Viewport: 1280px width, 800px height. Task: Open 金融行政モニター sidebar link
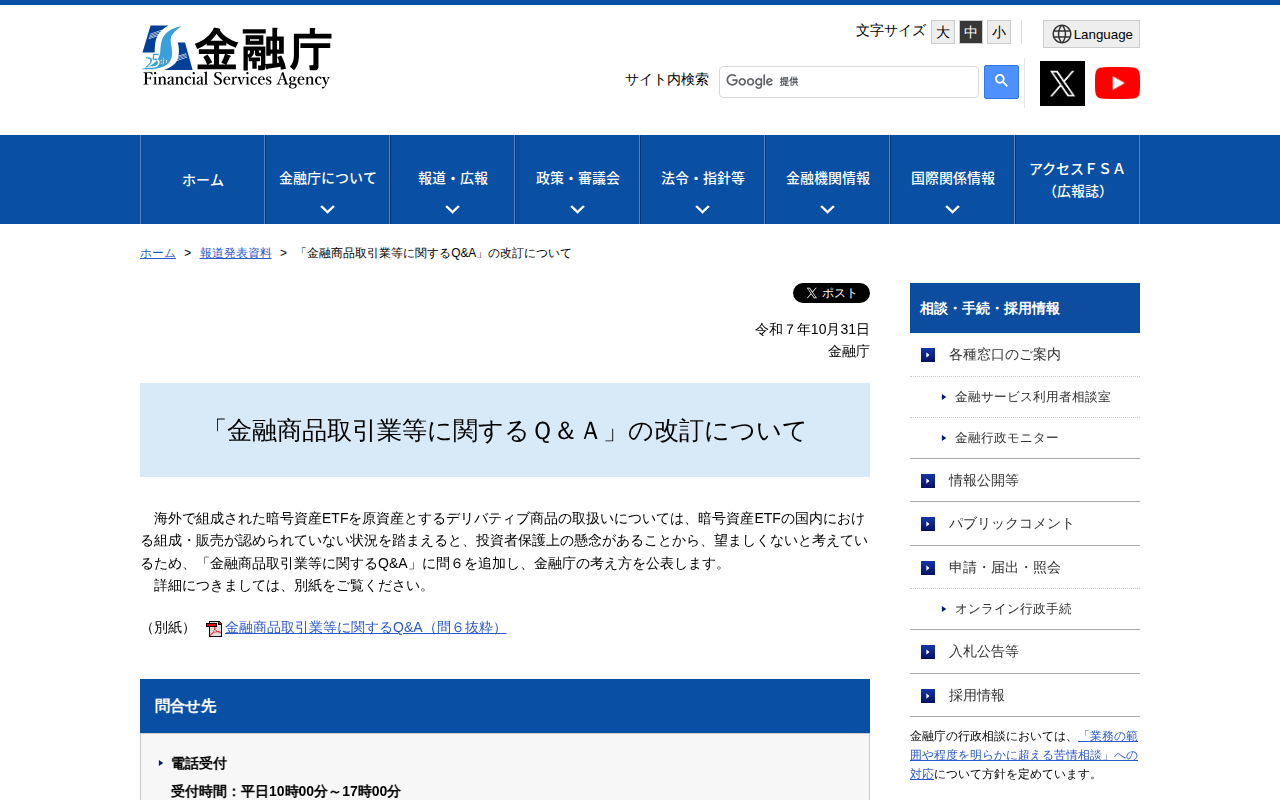[x=1006, y=438]
